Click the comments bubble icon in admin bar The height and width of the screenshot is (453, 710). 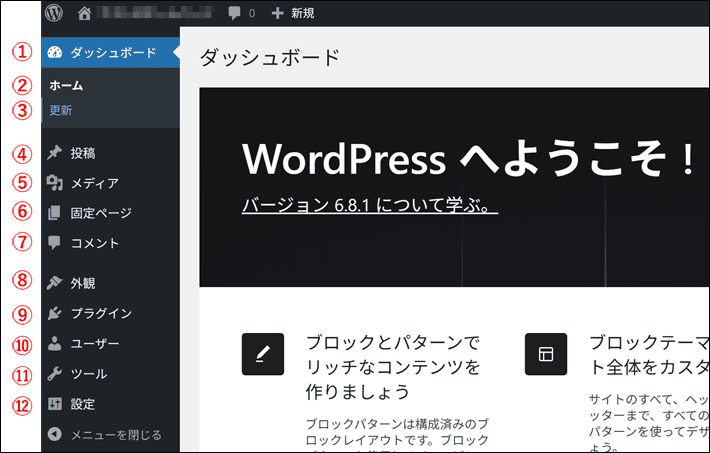tap(234, 14)
